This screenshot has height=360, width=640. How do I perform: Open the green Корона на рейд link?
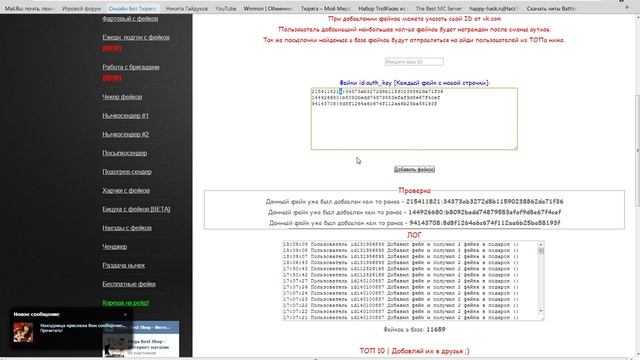(x=125, y=303)
